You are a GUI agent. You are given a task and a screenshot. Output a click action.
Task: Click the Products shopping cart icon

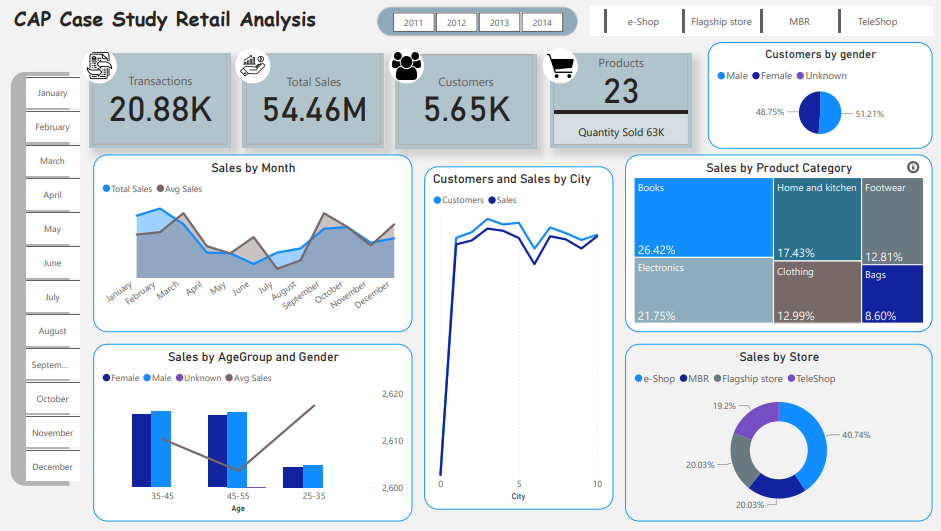coord(560,66)
